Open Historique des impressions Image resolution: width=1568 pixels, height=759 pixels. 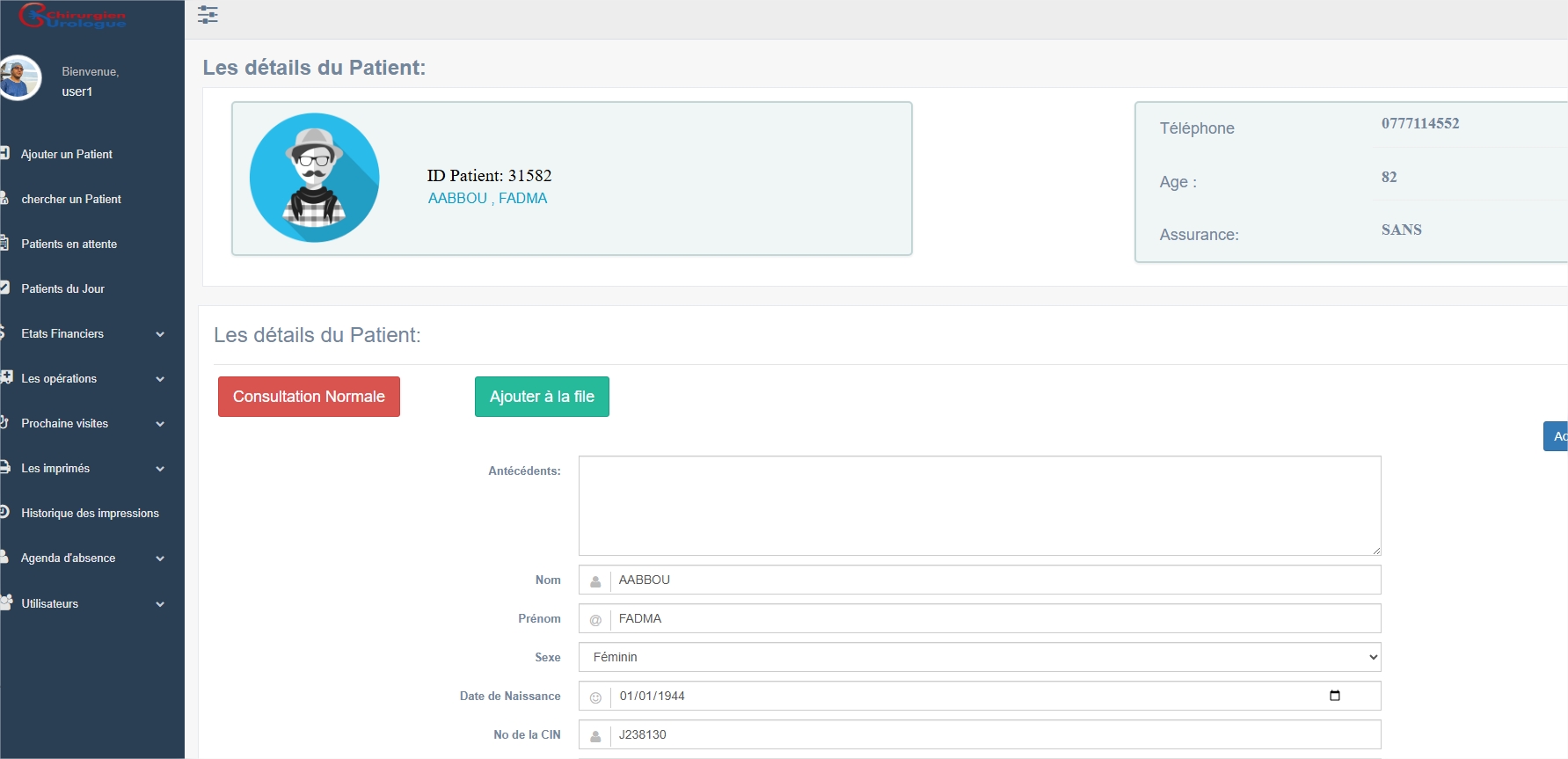point(90,514)
